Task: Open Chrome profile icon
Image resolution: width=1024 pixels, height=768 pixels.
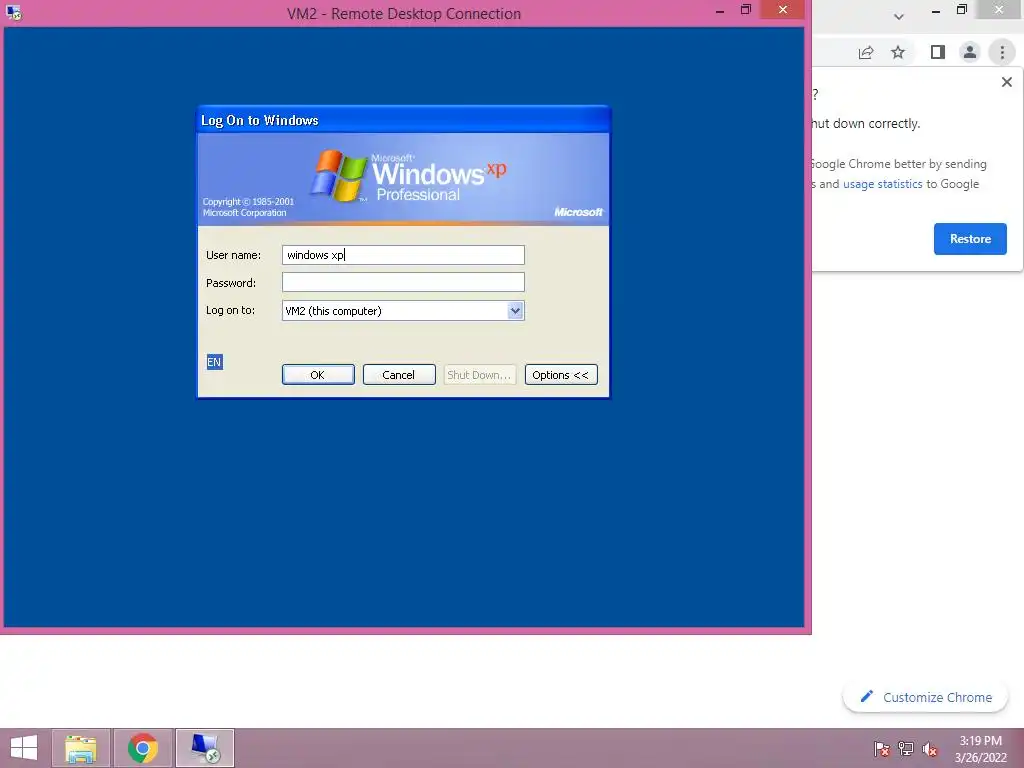Action: [970, 52]
